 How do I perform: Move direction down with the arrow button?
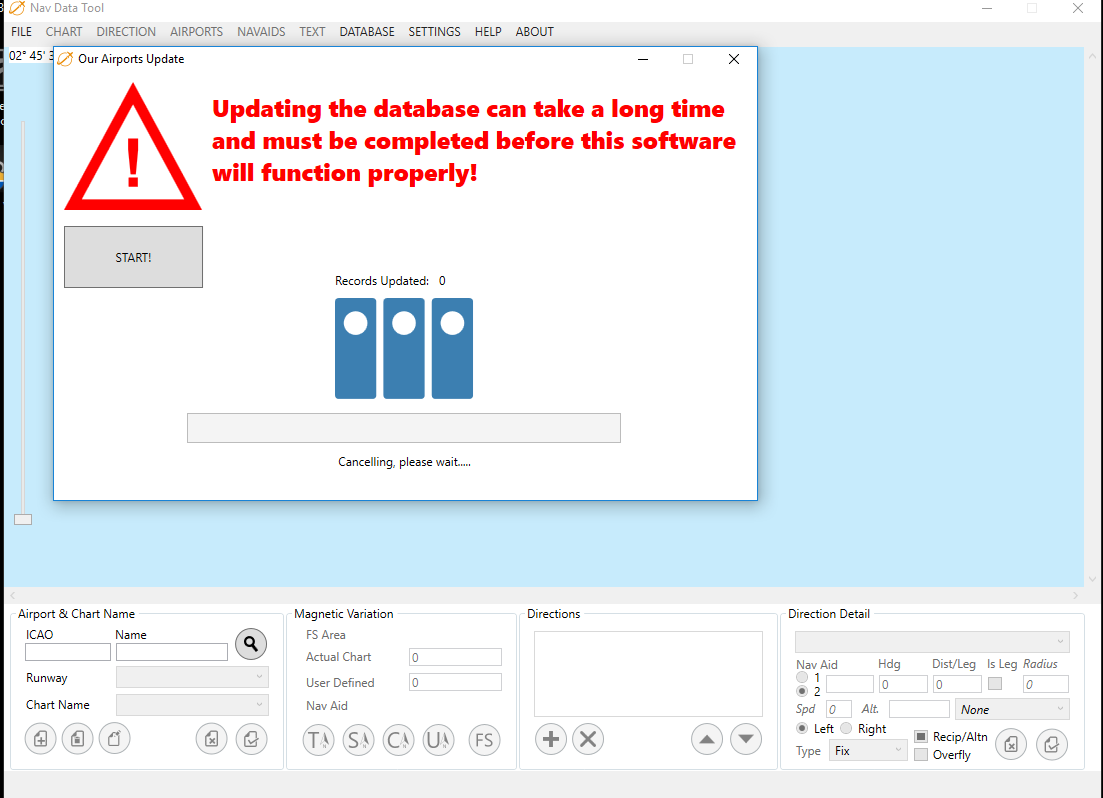pyautogui.click(x=746, y=740)
